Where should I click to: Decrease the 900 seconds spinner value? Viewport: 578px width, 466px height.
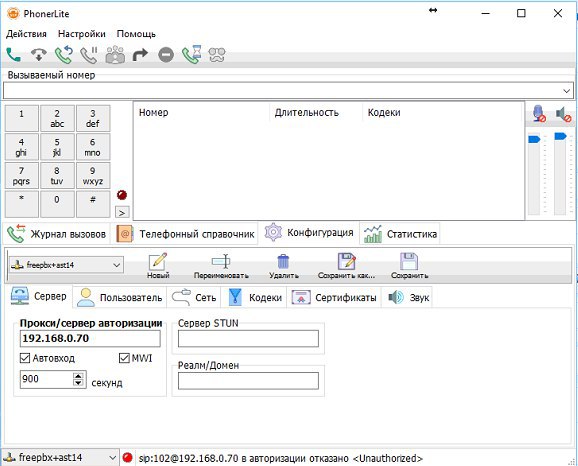coord(78,383)
